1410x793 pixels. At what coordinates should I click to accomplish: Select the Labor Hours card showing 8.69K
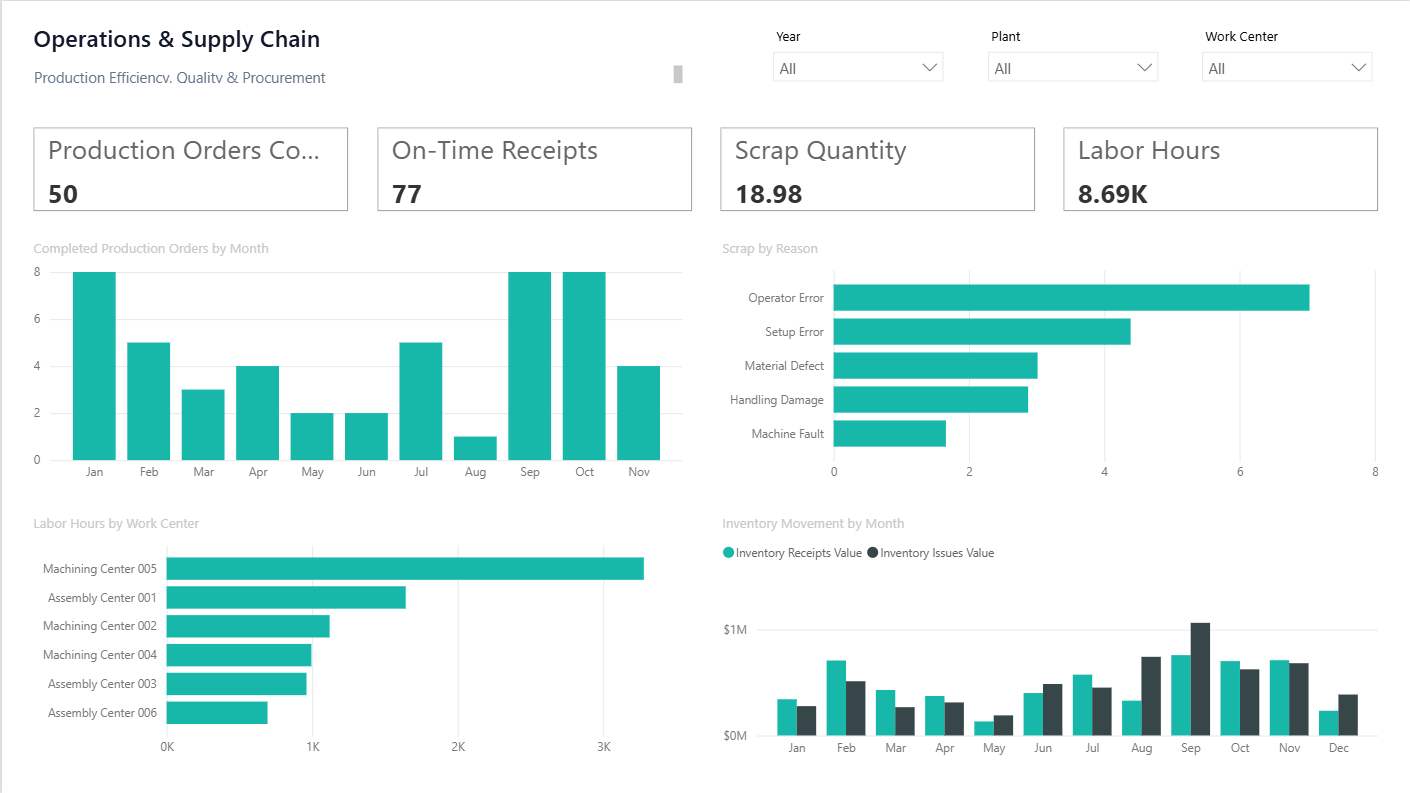point(1220,169)
